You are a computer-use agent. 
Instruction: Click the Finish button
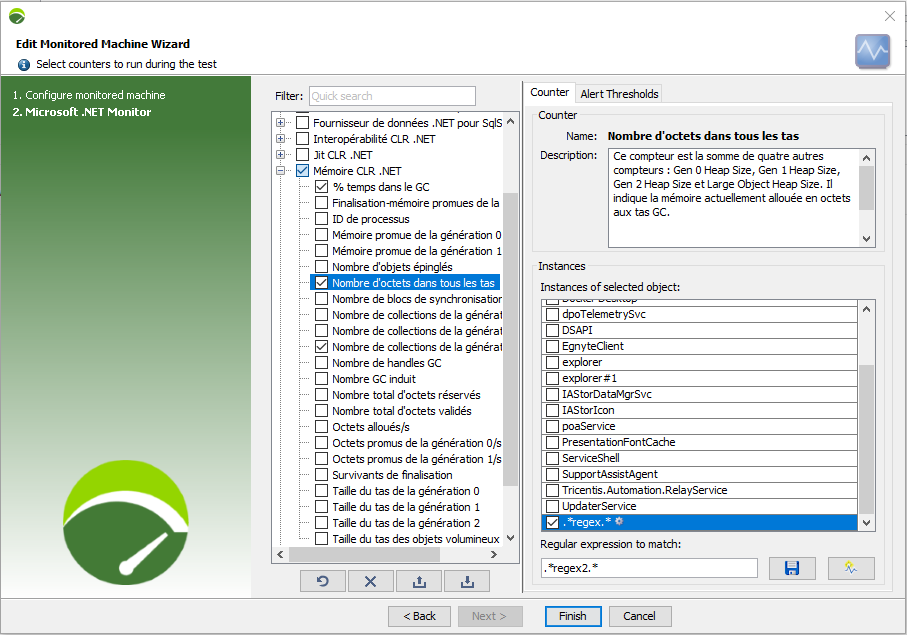tap(573, 616)
